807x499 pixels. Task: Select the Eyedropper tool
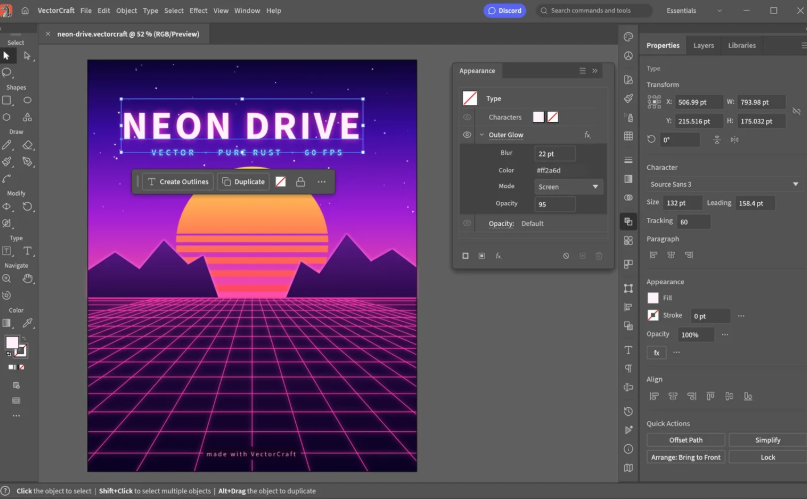click(27, 323)
